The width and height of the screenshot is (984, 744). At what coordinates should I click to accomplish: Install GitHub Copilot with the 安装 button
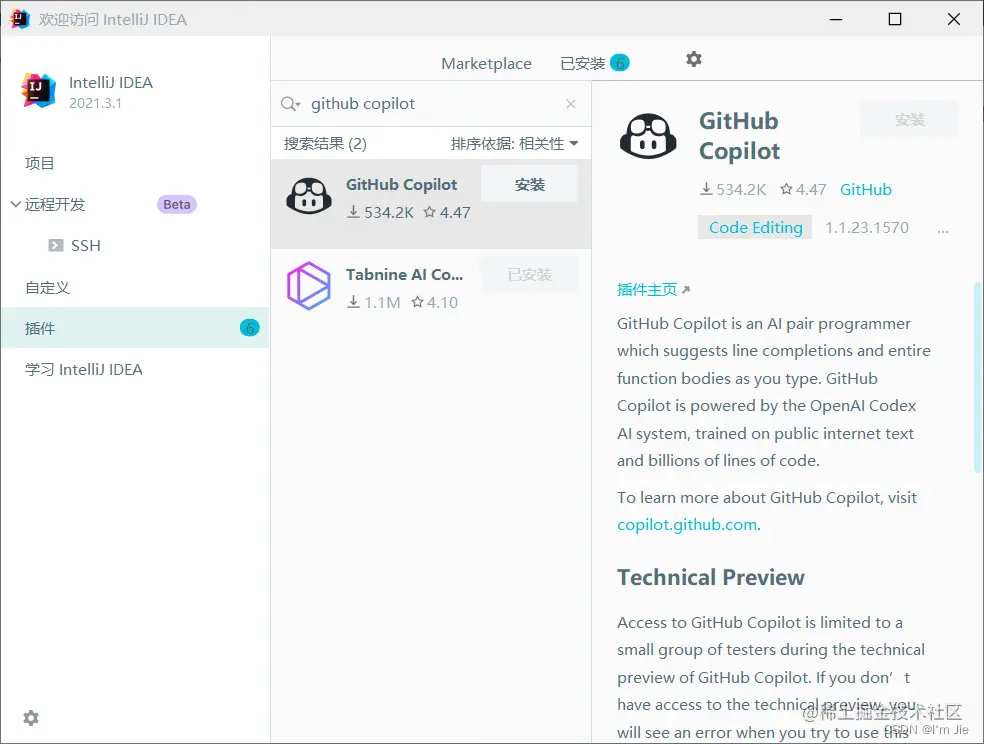click(529, 183)
